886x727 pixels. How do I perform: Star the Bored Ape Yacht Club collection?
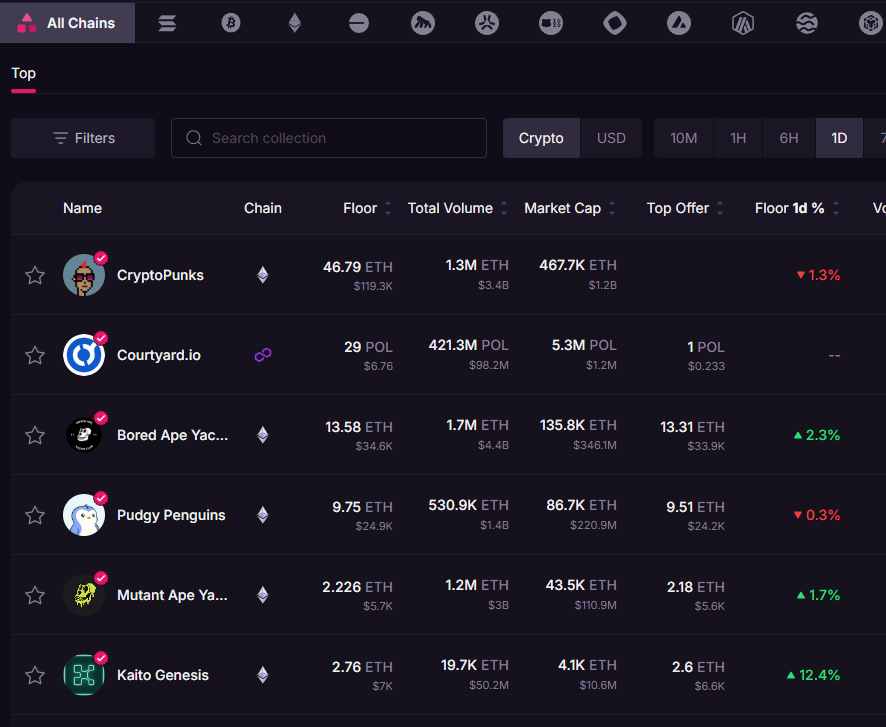(35, 435)
